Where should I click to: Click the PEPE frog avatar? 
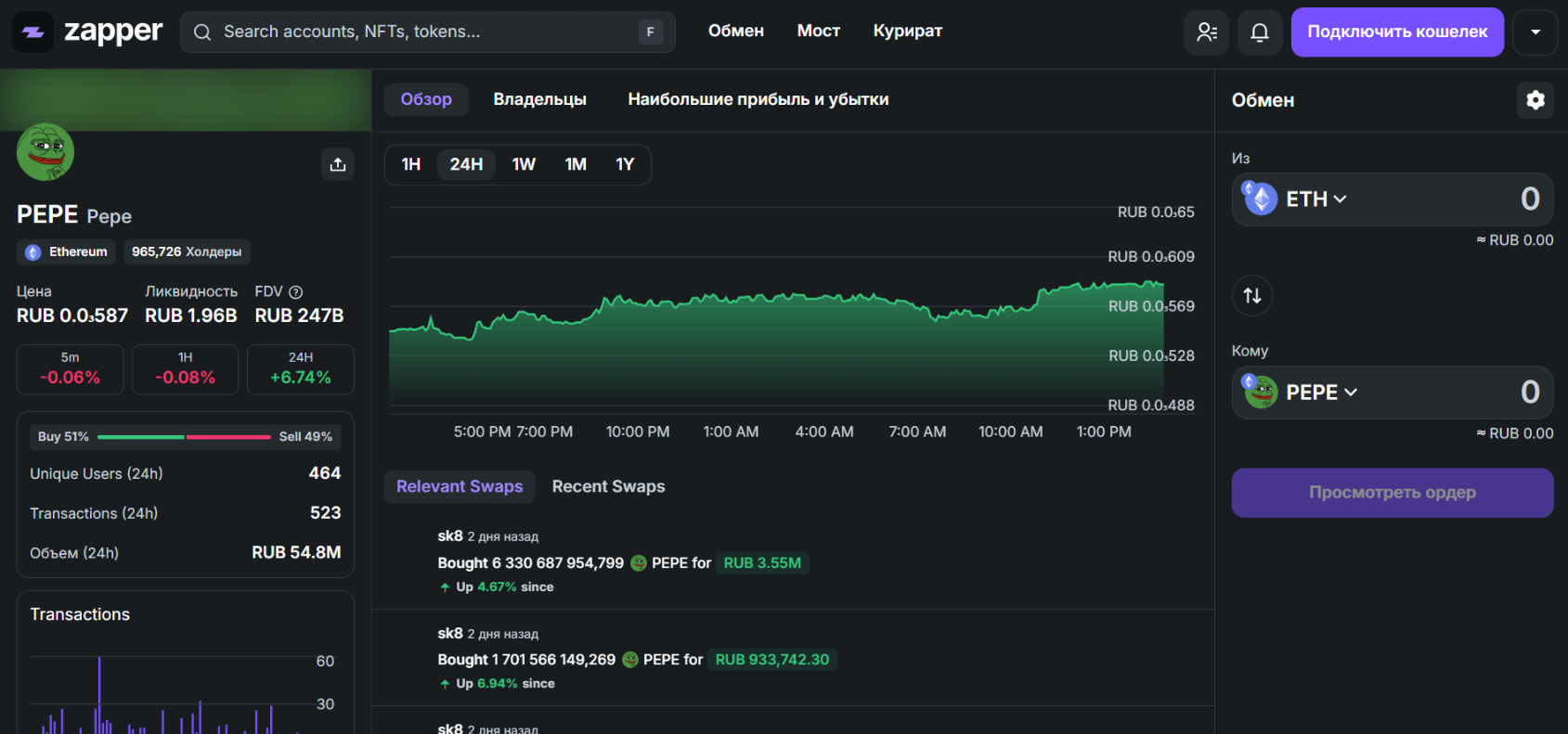click(45, 152)
